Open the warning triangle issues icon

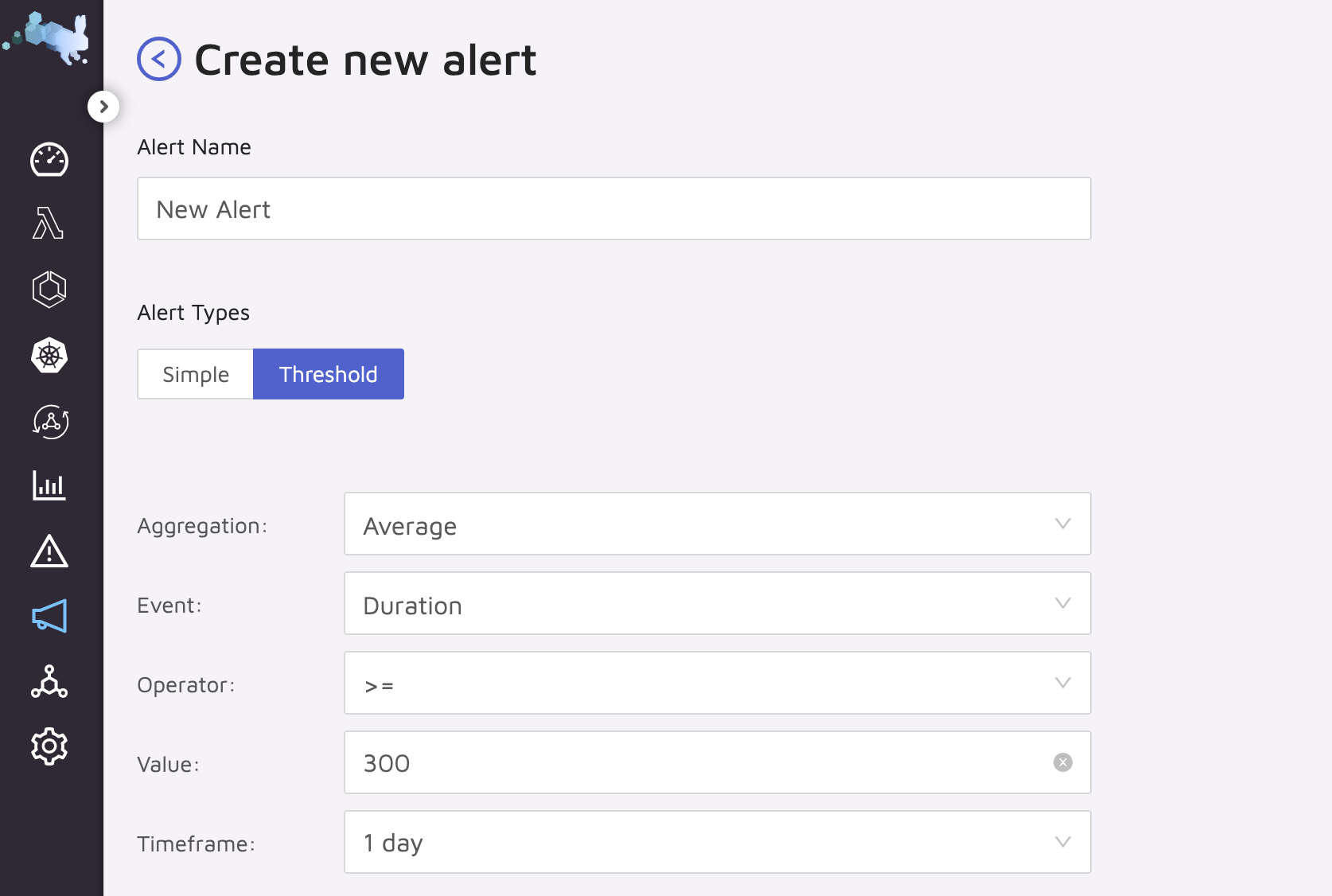pos(49,551)
